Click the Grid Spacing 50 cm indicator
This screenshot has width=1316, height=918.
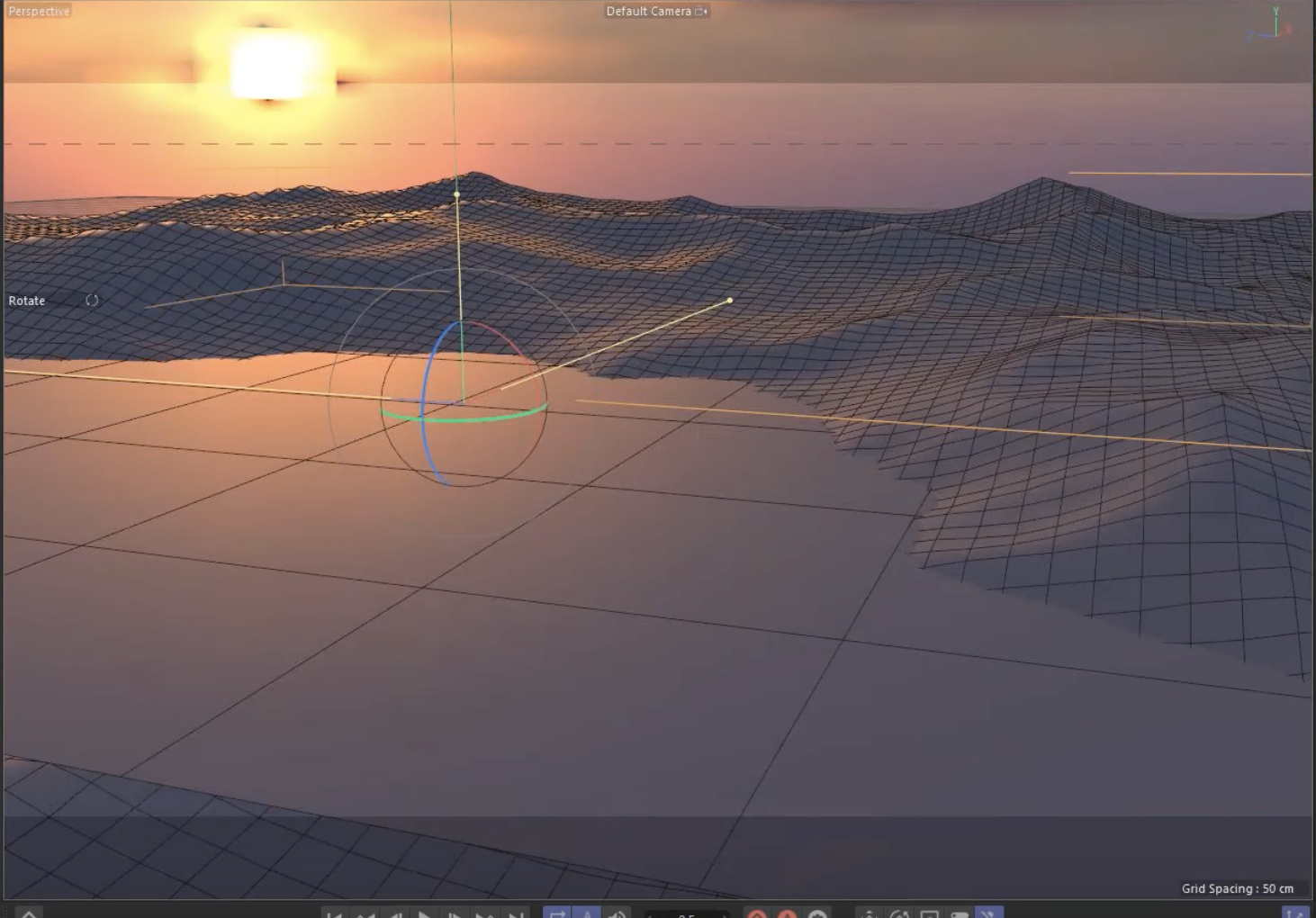pos(1239,888)
